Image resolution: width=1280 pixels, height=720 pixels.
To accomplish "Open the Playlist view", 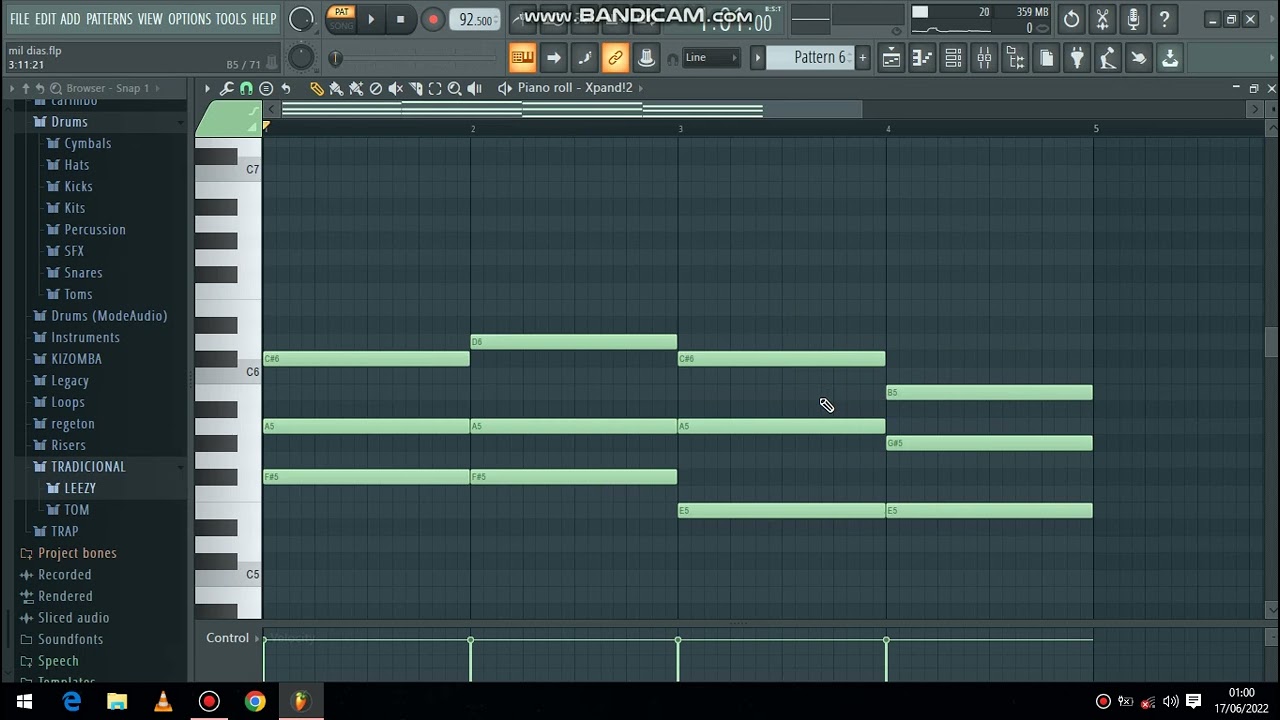I will (x=891, y=58).
